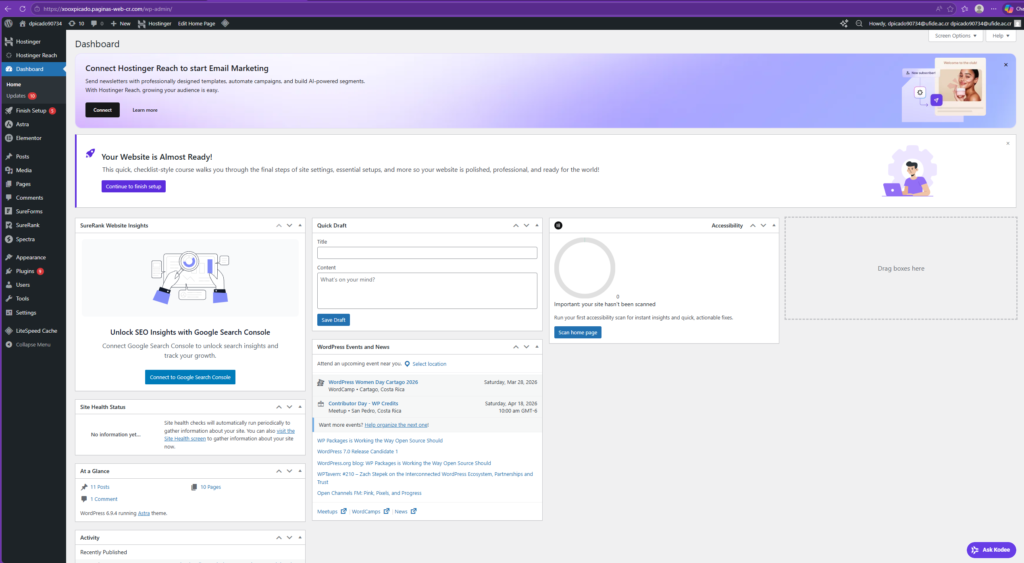Open the Astra sidebar menu
The width and height of the screenshot is (1024, 563).
[x=33, y=124]
